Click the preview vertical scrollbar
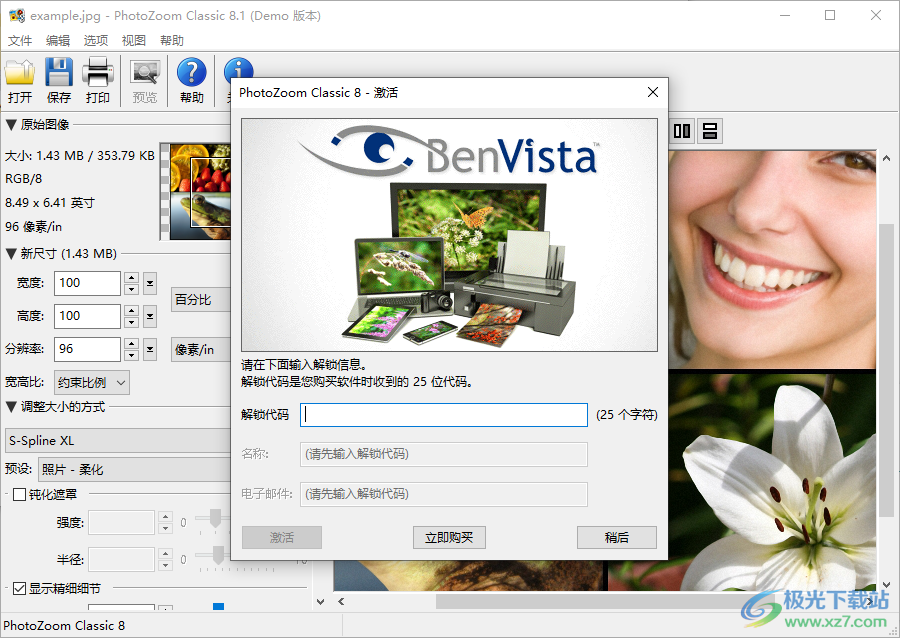The width and height of the screenshot is (900, 638). click(886, 373)
